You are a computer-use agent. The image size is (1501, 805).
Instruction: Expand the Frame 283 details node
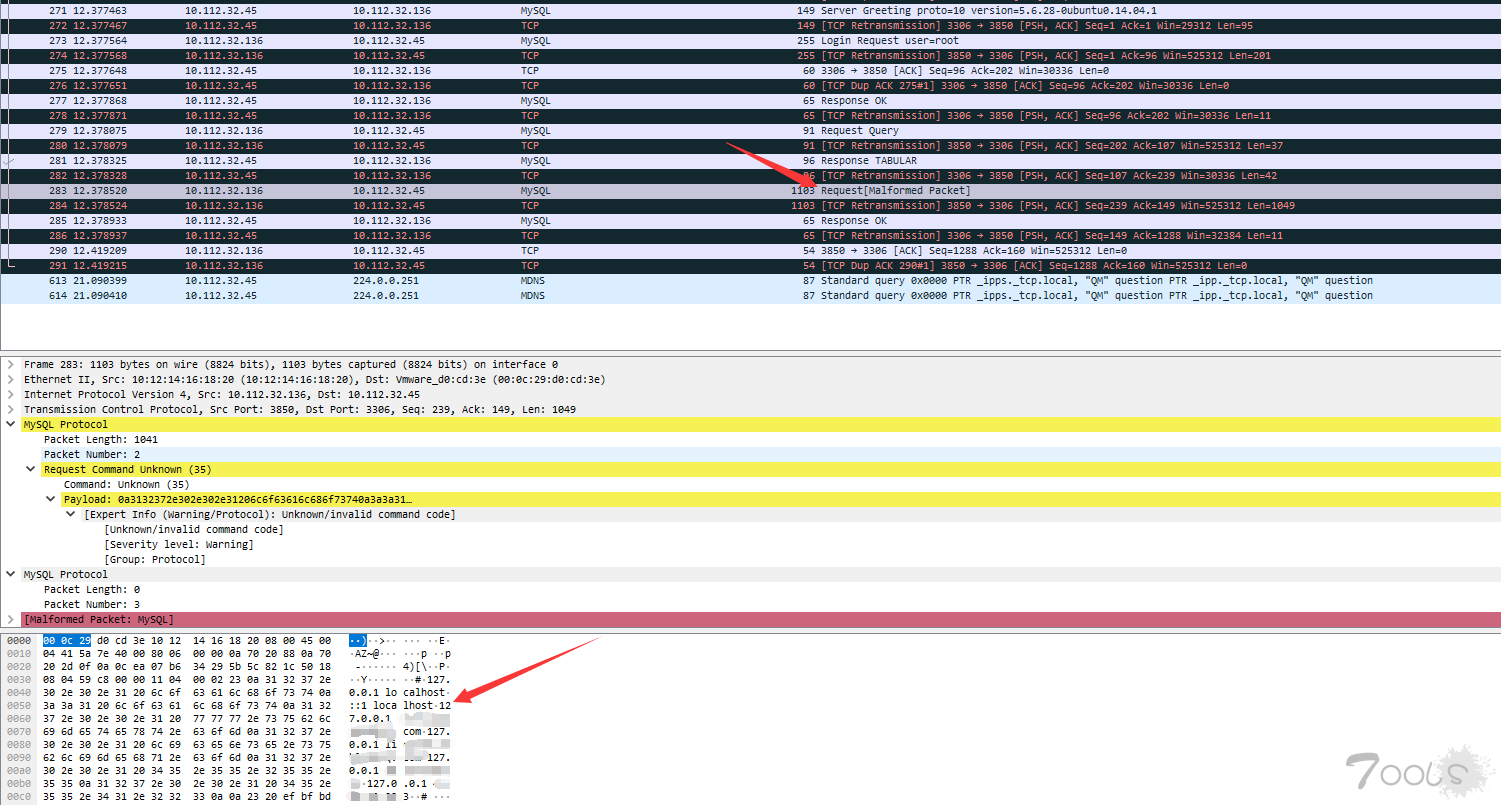[x=11, y=365]
